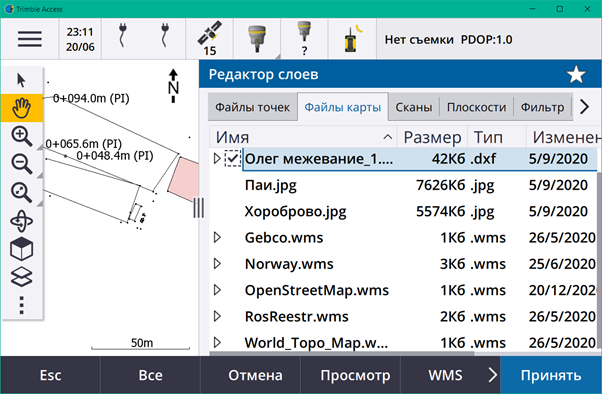Click the pink polygon on map
Viewport: 602px width, 394px height.
point(185,179)
